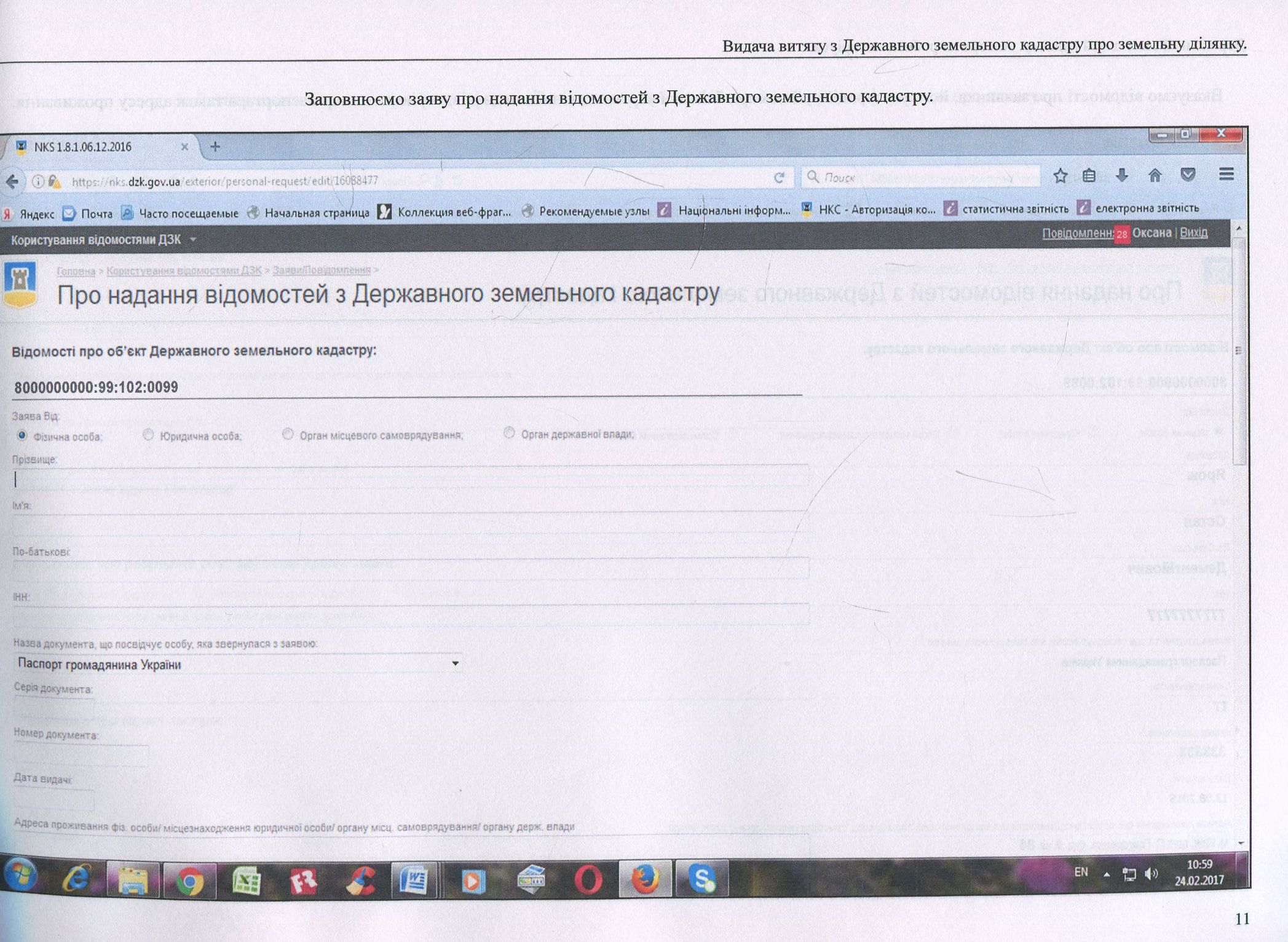The height and width of the screenshot is (942, 1288).
Task: Open Excel from the taskbar
Action: click(247, 881)
